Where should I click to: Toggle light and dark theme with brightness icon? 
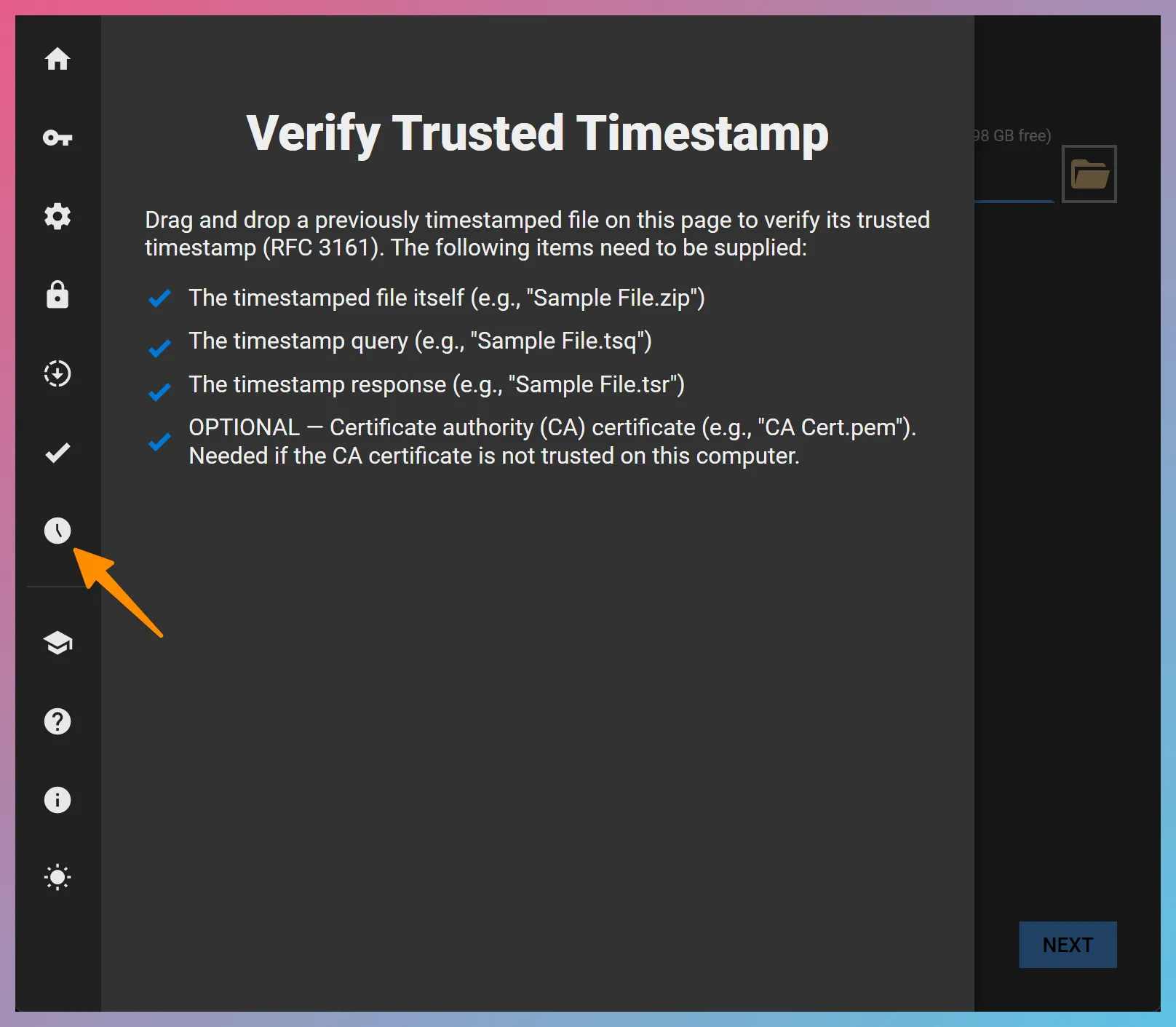pos(57,878)
